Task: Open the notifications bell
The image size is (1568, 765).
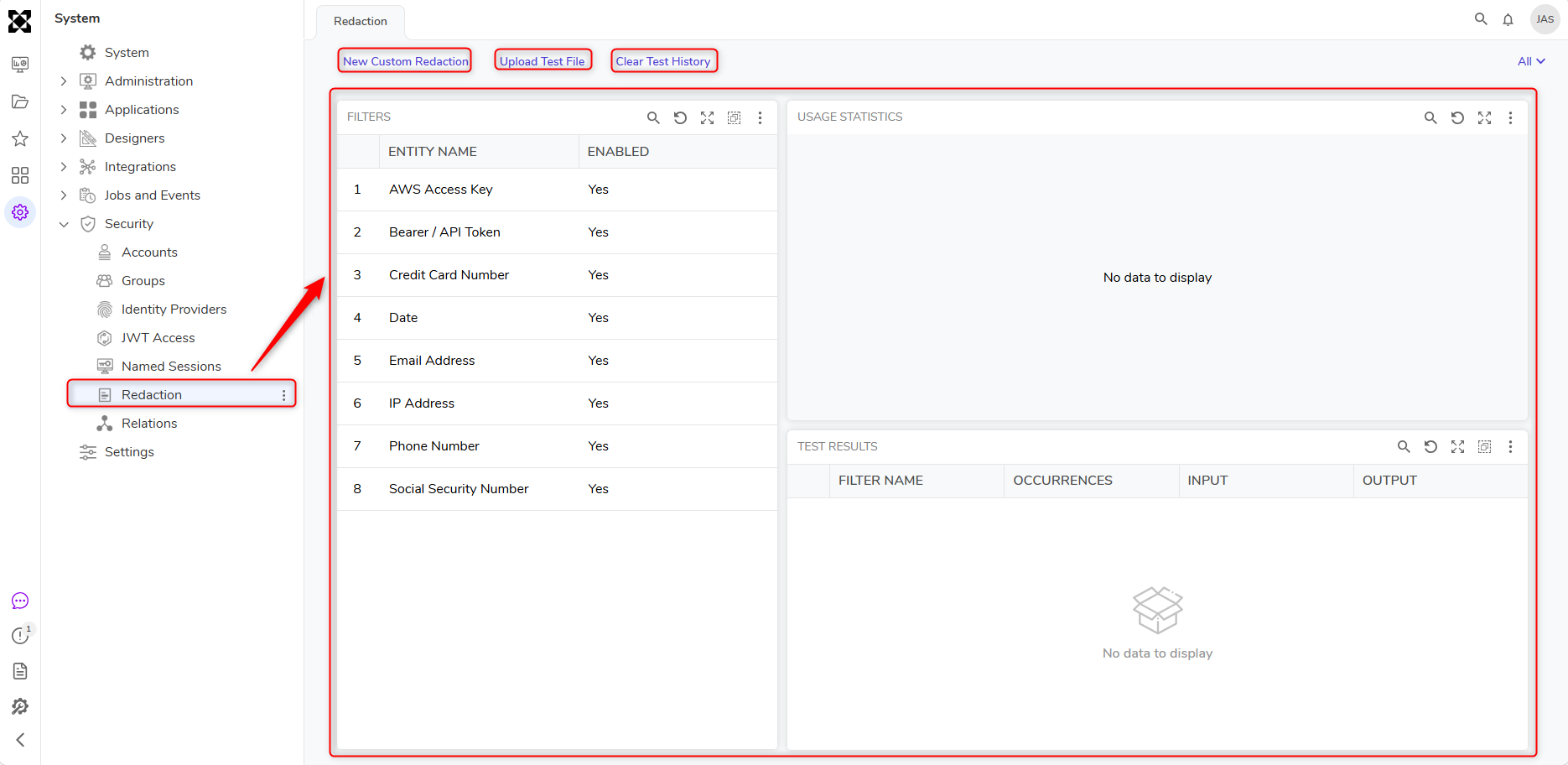Action: click(1508, 19)
